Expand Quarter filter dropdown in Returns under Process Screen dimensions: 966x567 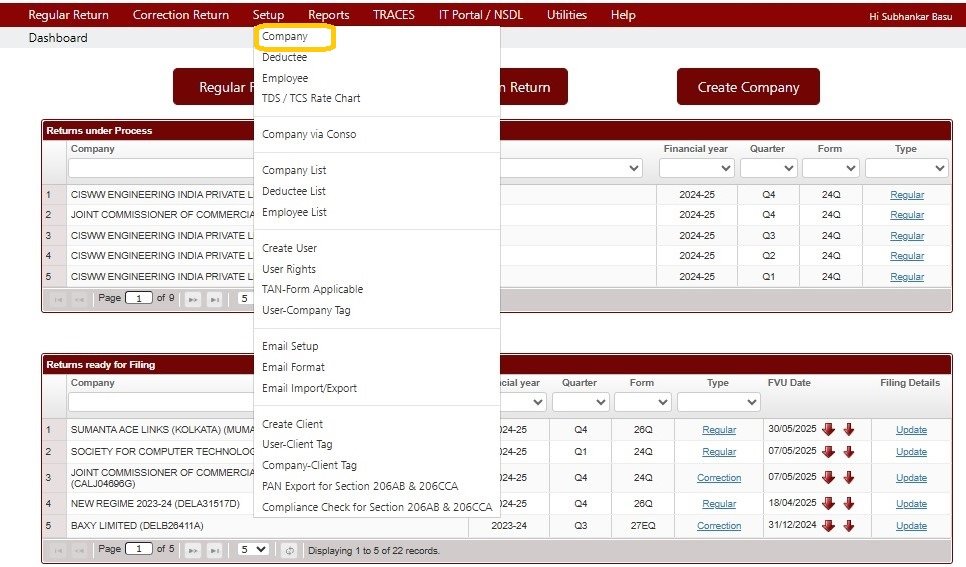tap(769, 168)
